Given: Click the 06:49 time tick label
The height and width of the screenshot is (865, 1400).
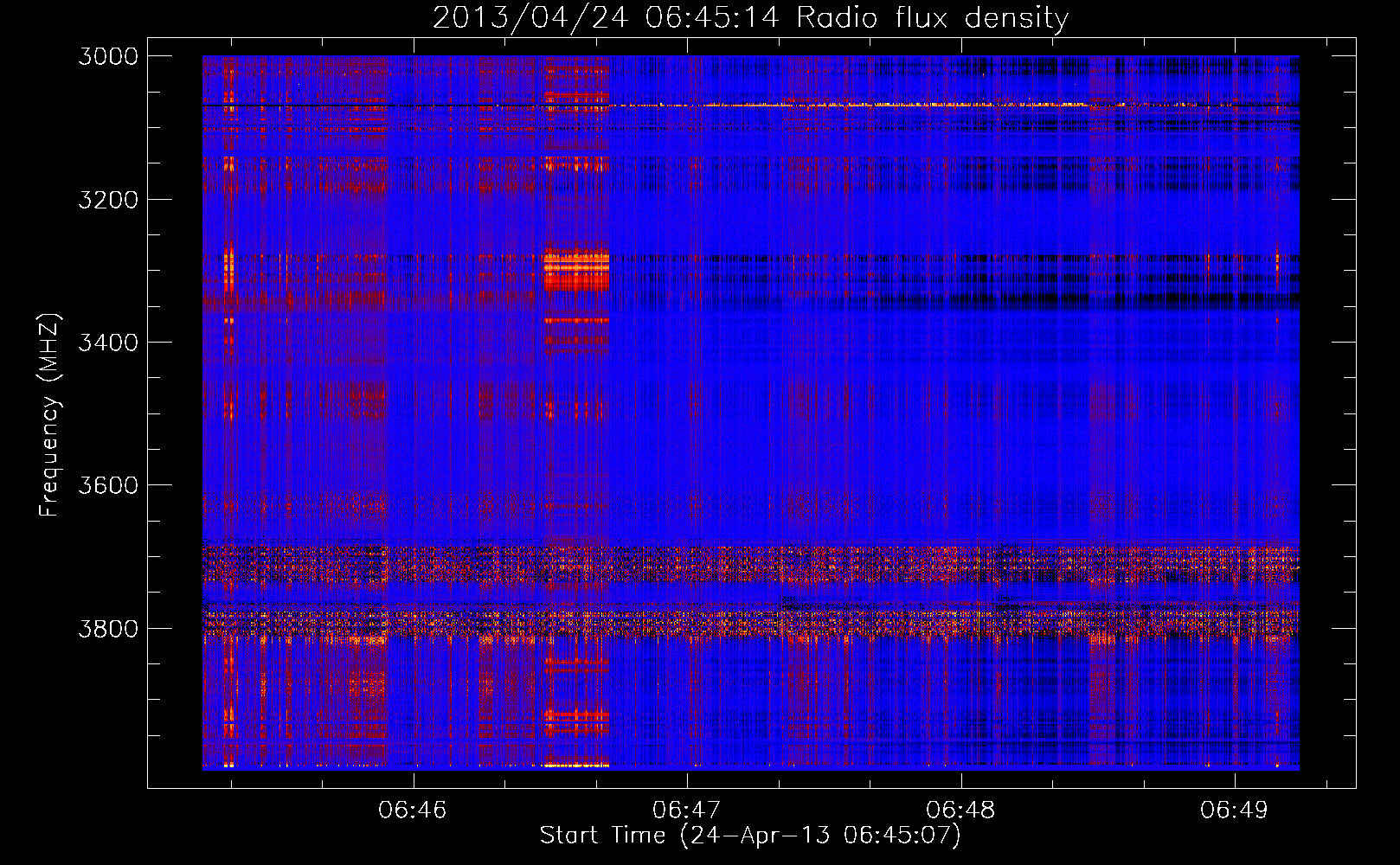Looking at the screenshot, I should [x=1234, y=810].
